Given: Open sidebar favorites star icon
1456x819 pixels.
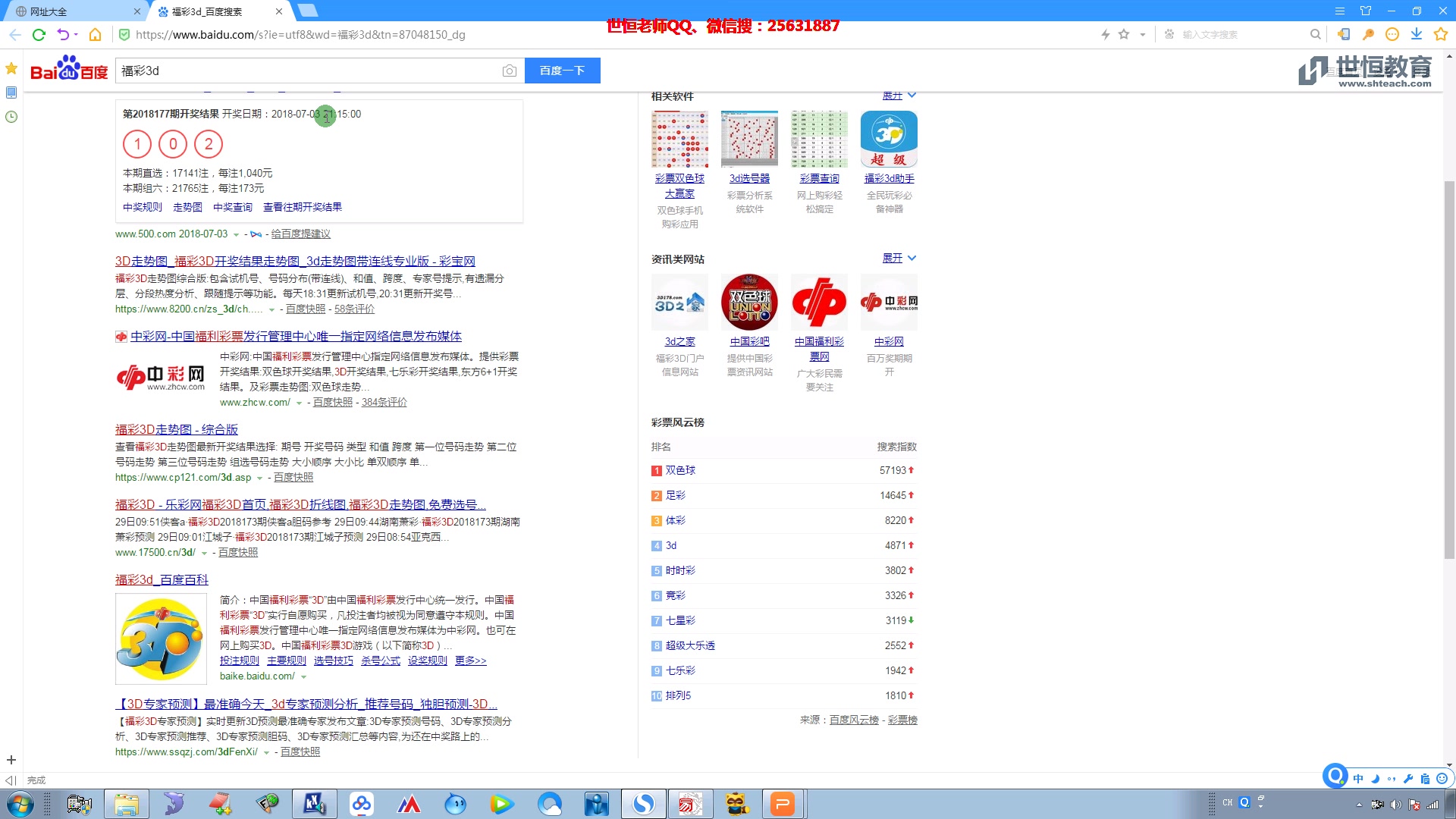Looking at the screenshot, I should [x=11, y=68].
